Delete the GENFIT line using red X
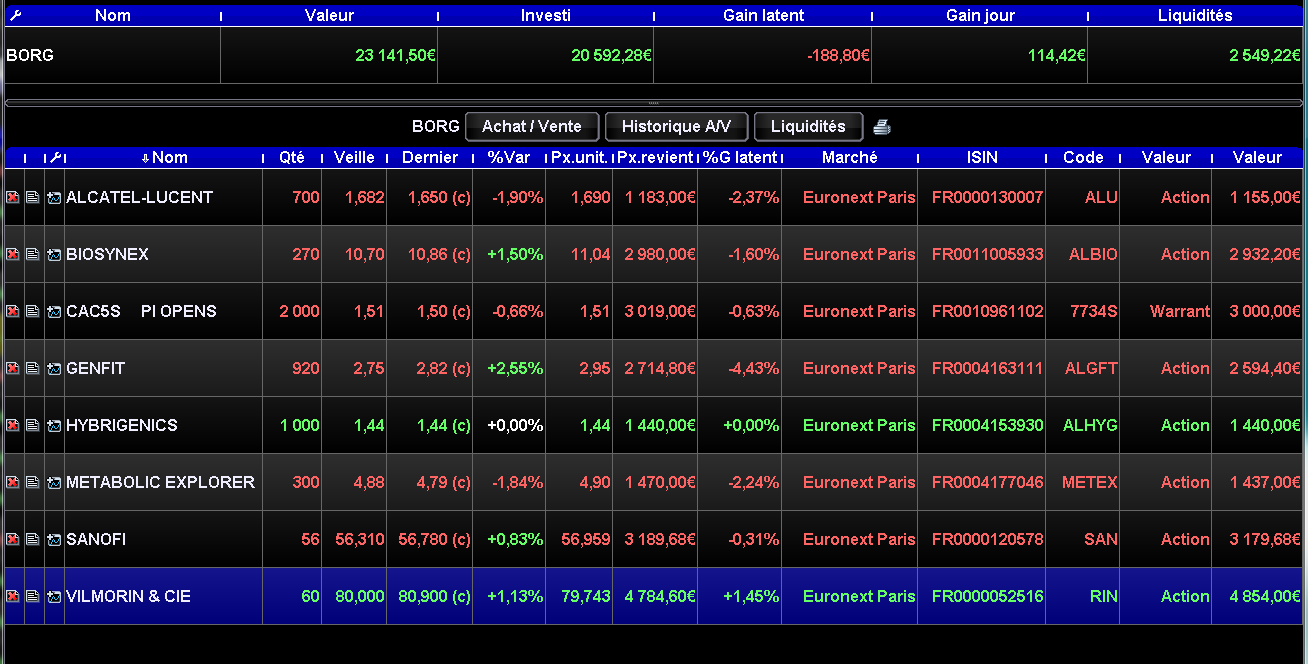This screenshot has height=664, width=1308. (x=12, y=369)
